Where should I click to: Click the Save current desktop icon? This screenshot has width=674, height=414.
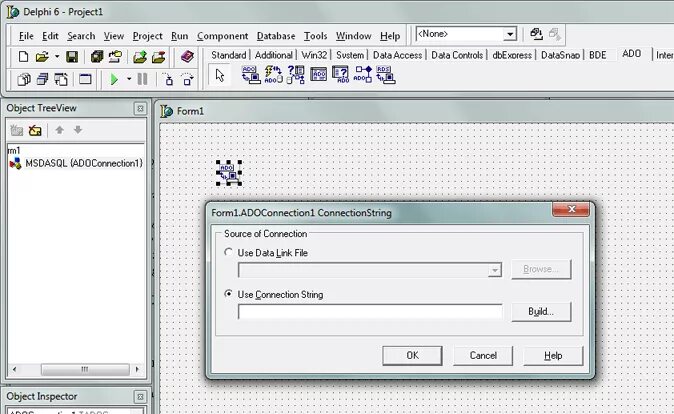tap(536, 34)
